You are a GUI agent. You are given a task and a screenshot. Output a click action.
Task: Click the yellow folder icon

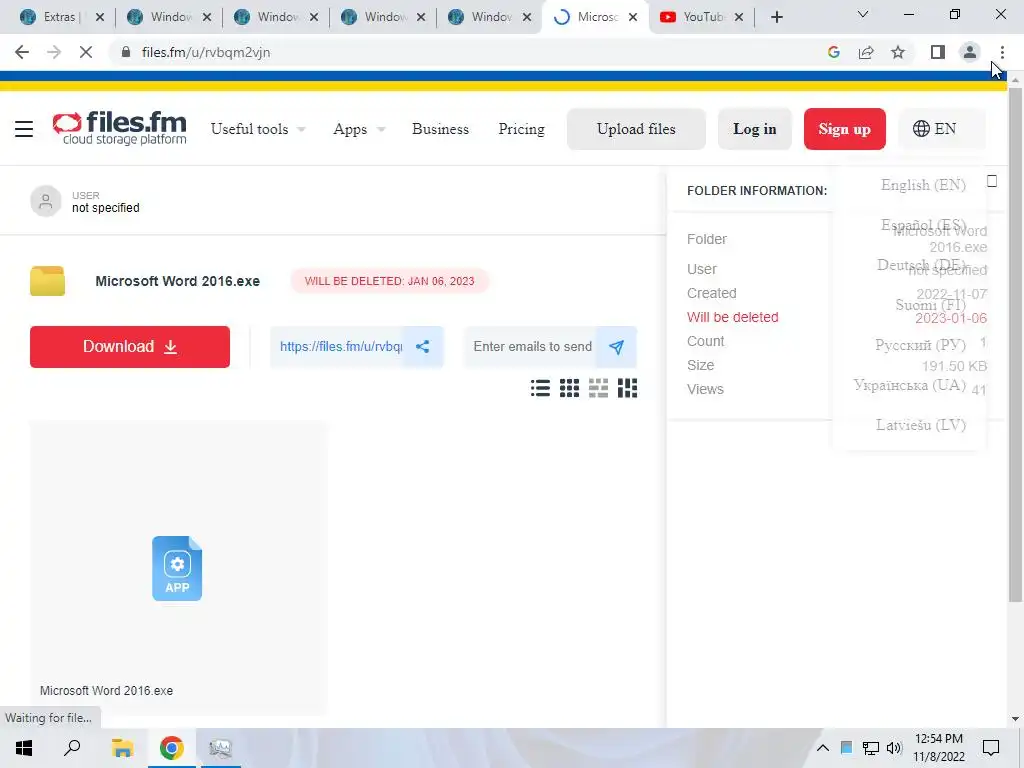(x=47, y=281)
